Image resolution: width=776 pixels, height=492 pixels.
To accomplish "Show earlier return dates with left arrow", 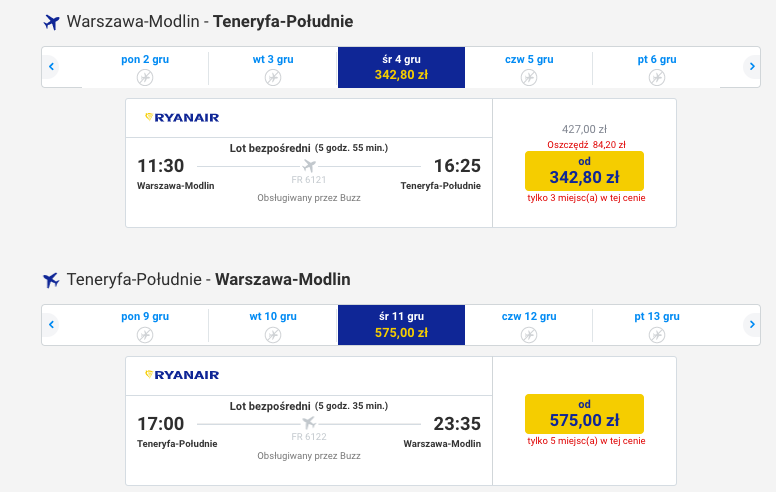I will 51,325.
